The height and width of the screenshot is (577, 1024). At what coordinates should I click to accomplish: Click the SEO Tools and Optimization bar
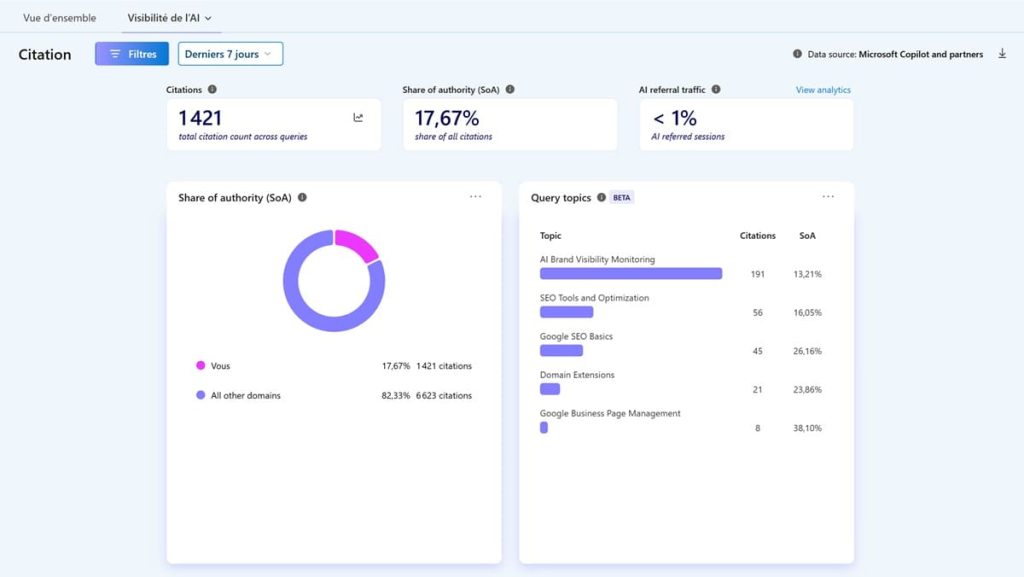(566, 312)
